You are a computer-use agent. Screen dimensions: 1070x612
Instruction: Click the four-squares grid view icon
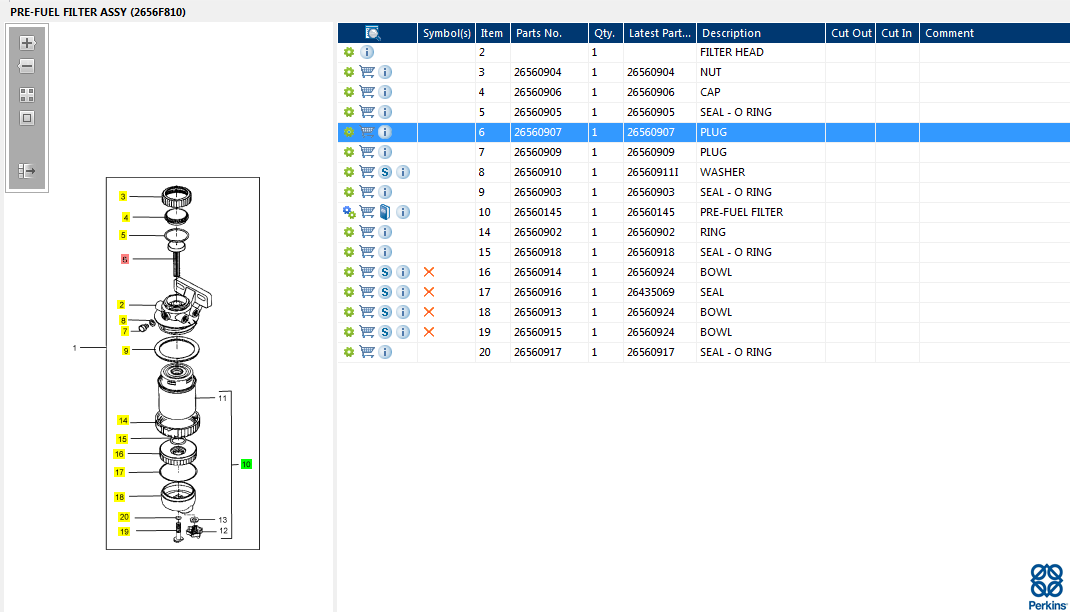pos(27,95)
